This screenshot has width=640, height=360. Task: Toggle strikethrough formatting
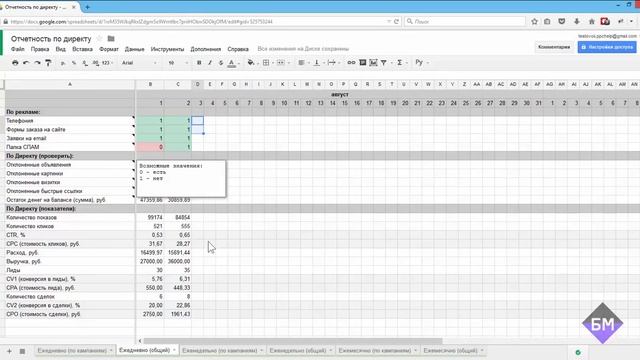point(221,63)
